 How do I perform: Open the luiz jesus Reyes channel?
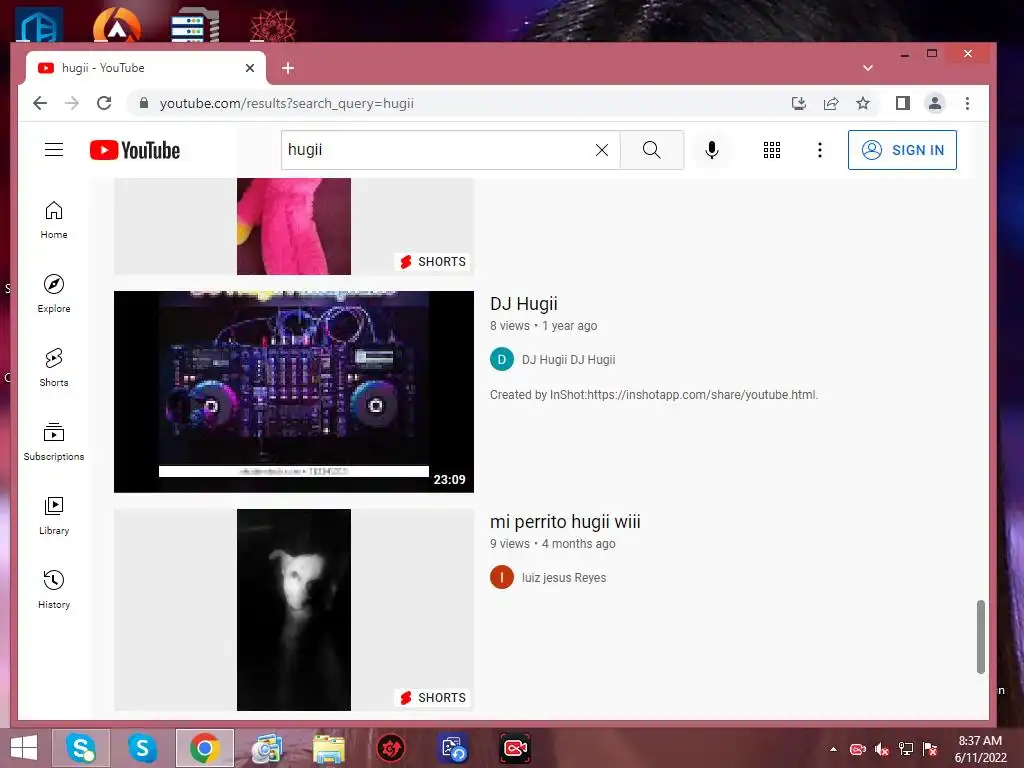564,578
